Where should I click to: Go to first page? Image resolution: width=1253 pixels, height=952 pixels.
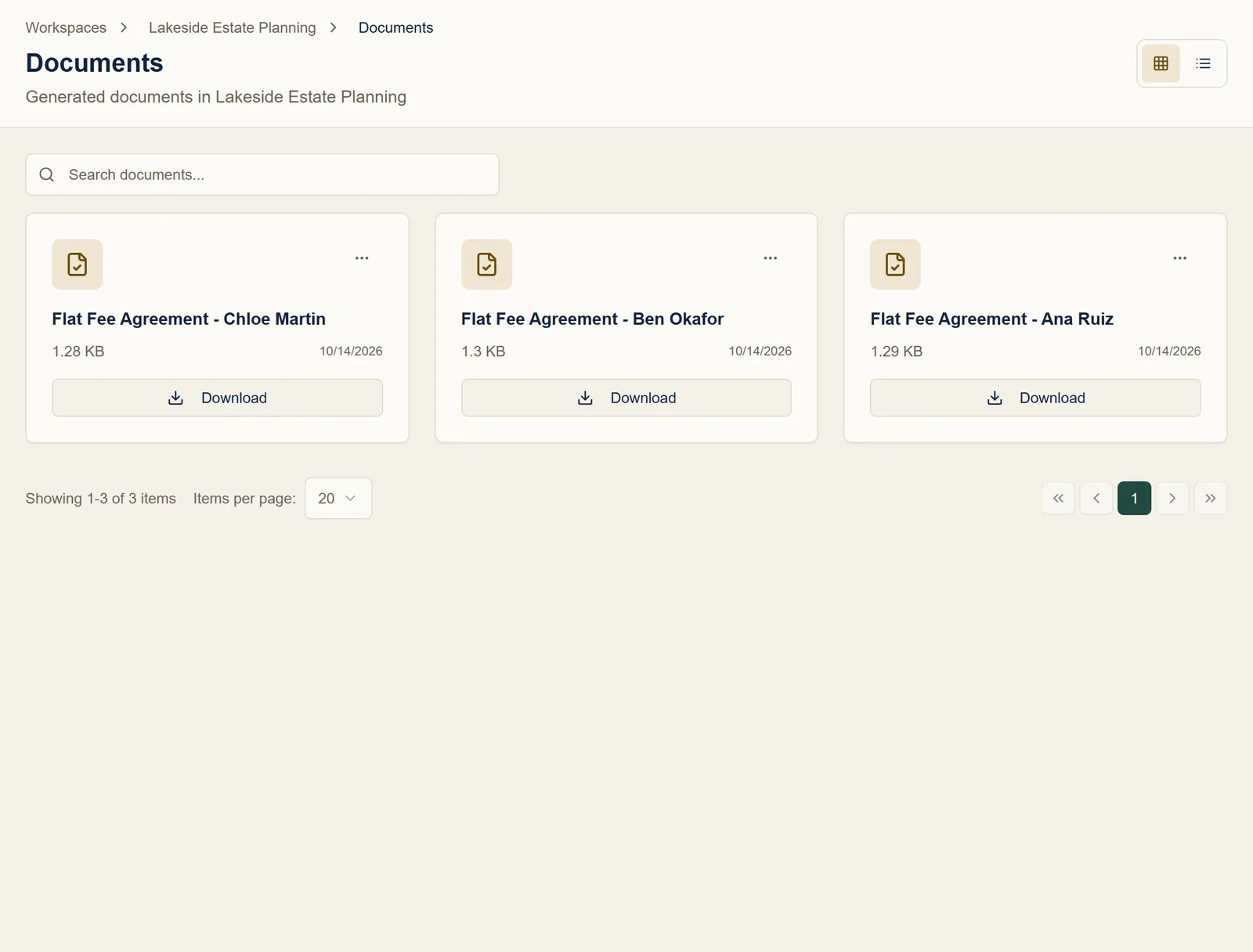point(1058,499)
